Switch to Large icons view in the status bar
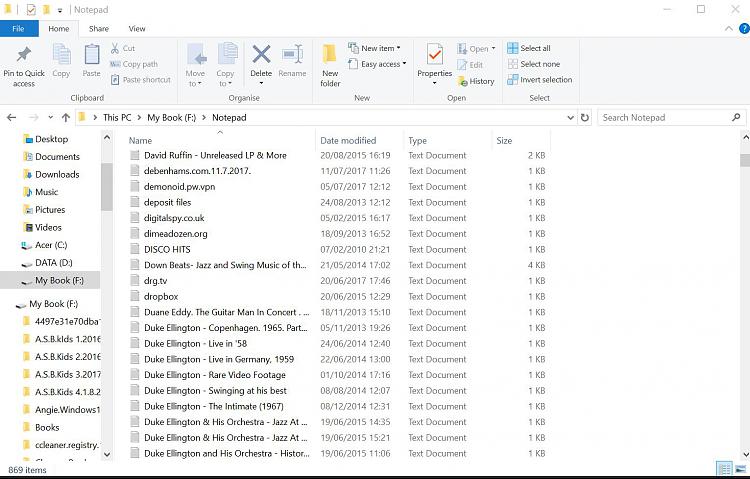750x479 pixels. point(740,468)
